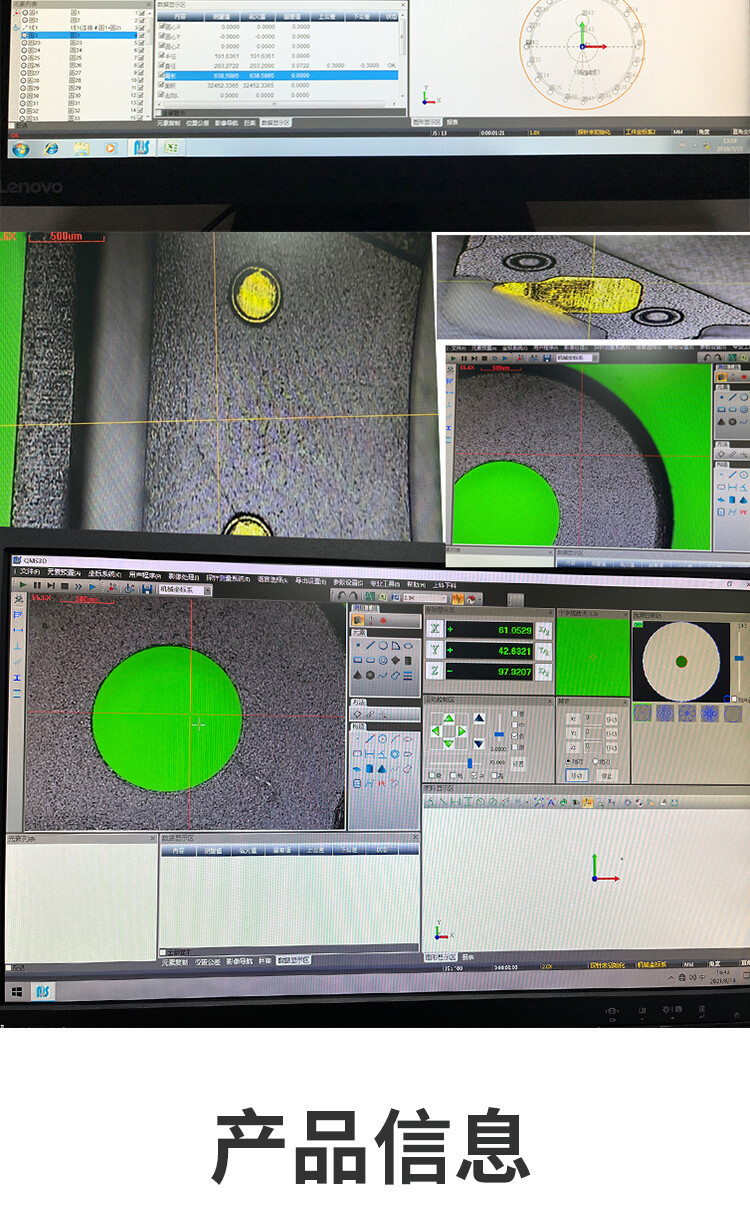The image size is (750, 1226).
Task: Click the Stop square button in toolbar
Action: tap(64, 586)
